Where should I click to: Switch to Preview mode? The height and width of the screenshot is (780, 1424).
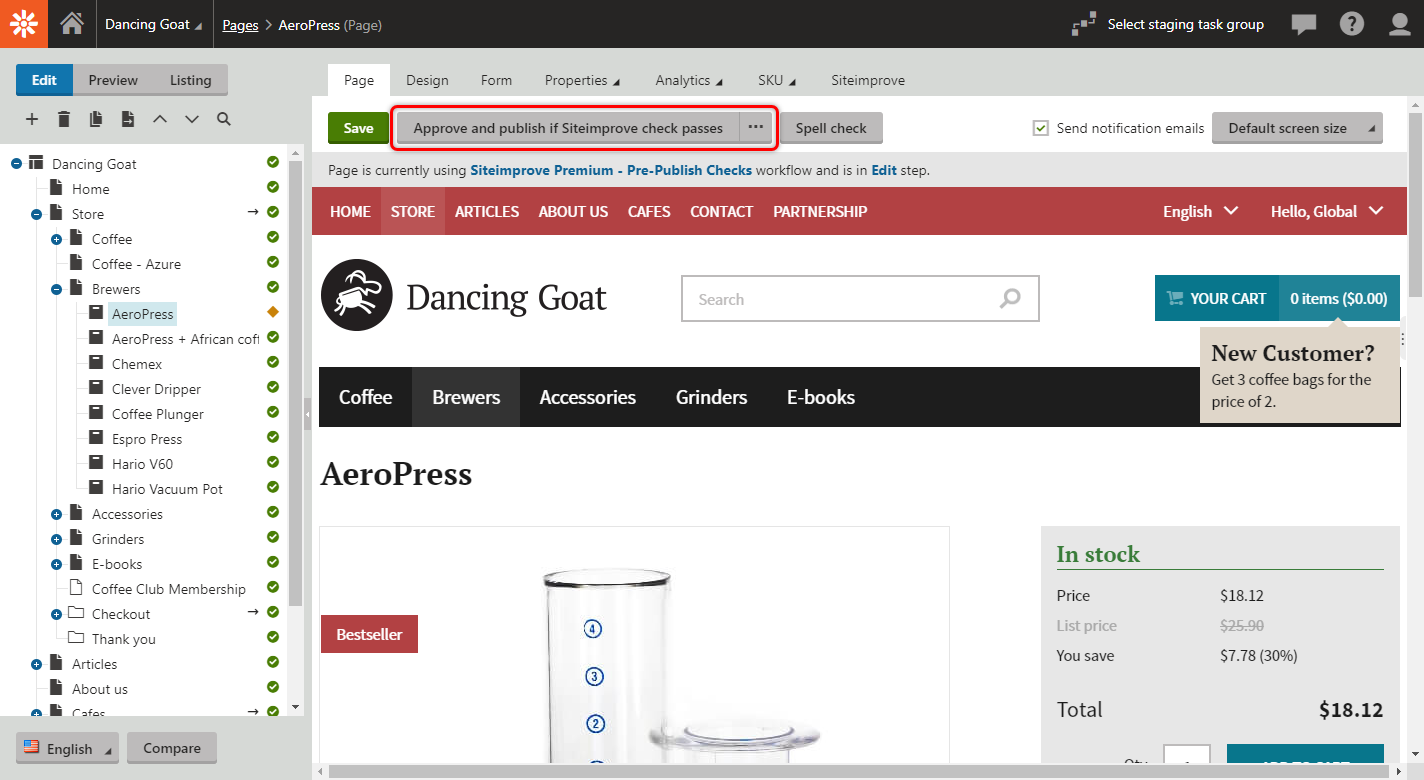113,80
